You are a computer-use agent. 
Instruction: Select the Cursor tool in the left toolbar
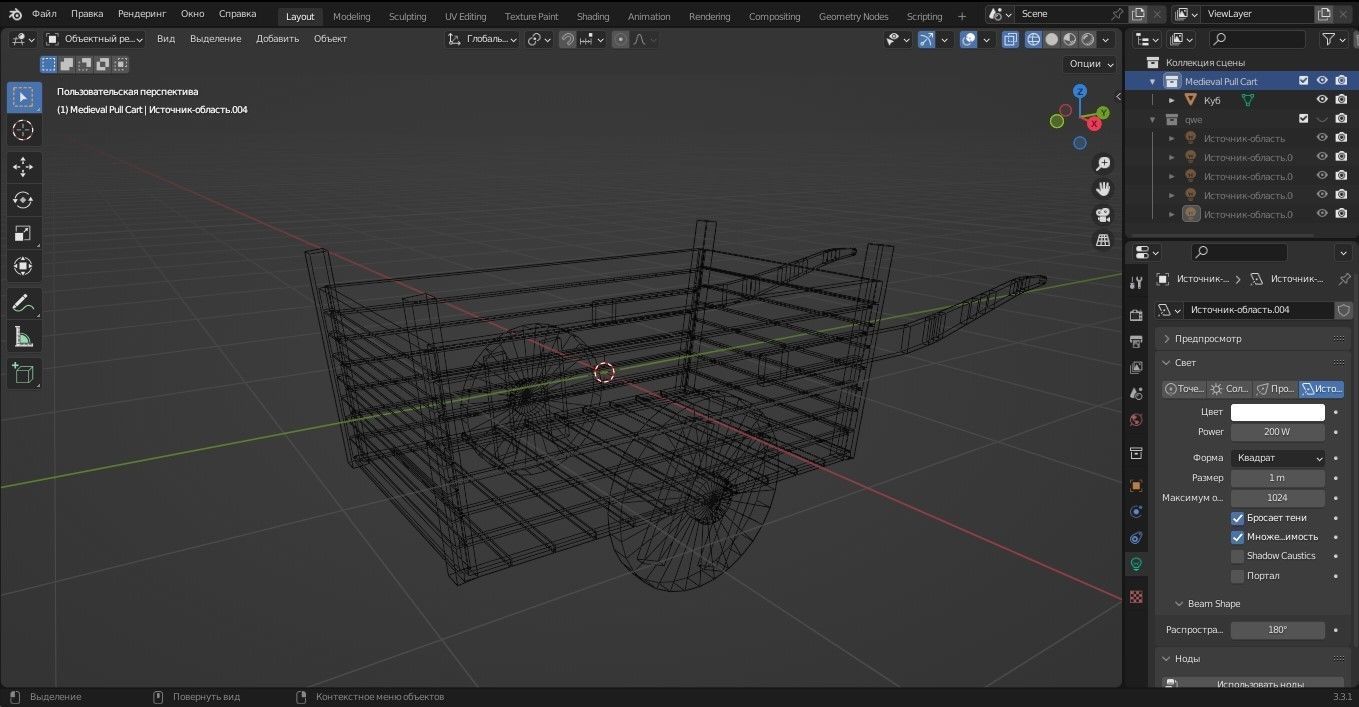[23, 130]
